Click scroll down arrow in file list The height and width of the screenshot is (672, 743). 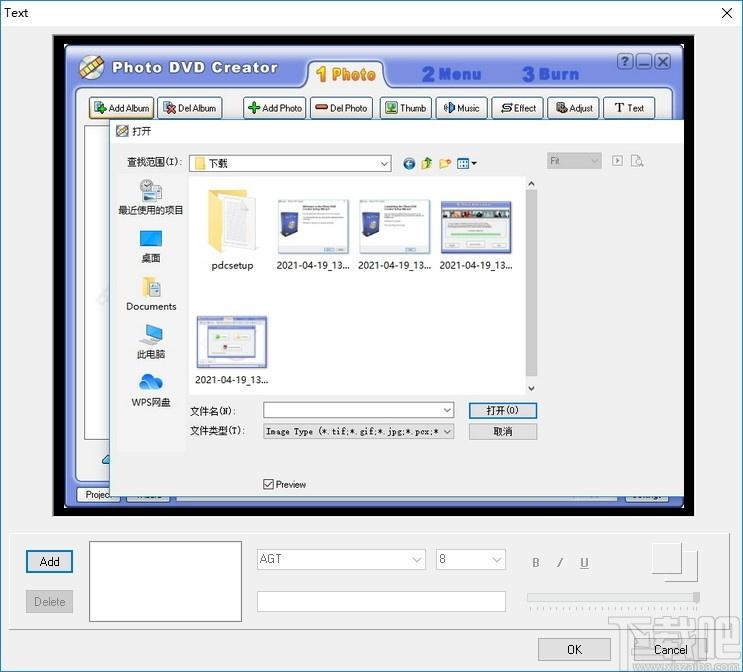(531, 388)
